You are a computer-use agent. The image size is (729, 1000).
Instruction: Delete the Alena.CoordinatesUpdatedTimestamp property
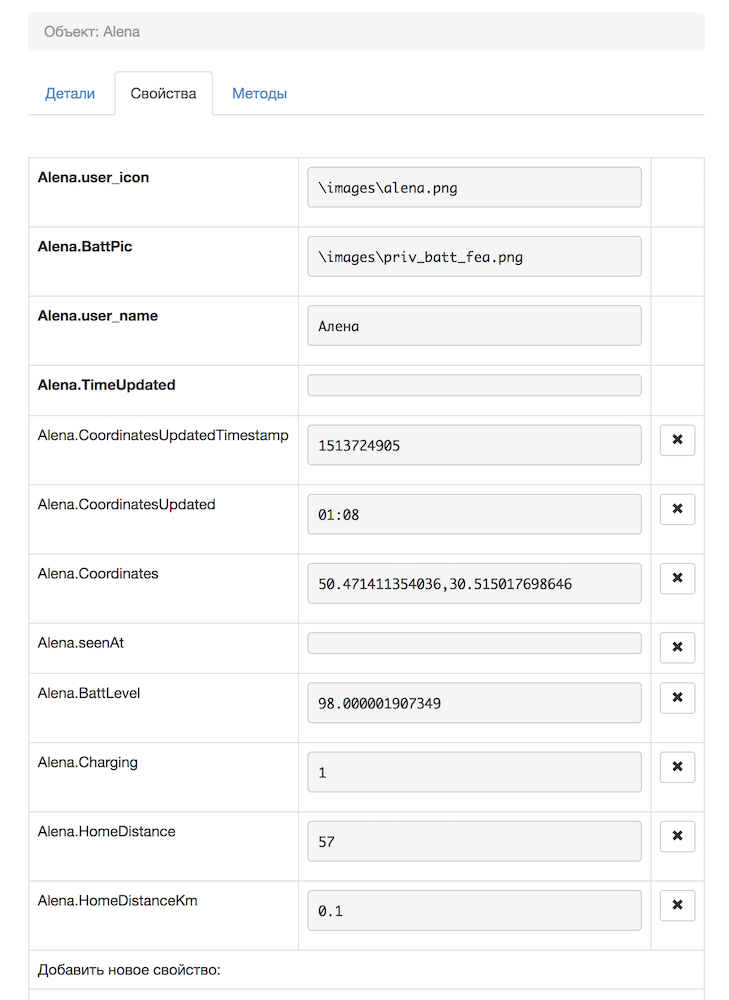677,440
